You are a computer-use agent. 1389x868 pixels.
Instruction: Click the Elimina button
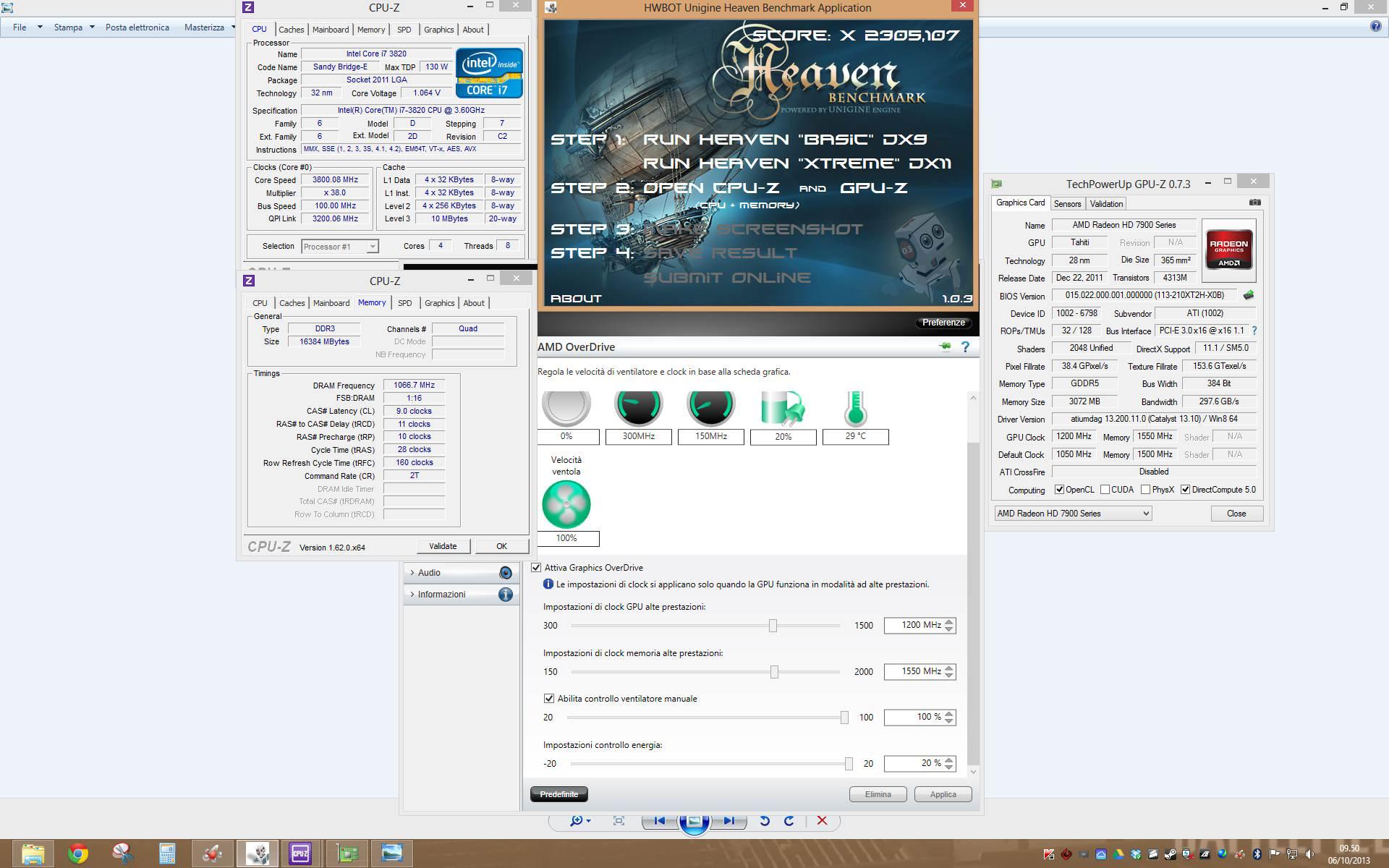pos(878,794)
